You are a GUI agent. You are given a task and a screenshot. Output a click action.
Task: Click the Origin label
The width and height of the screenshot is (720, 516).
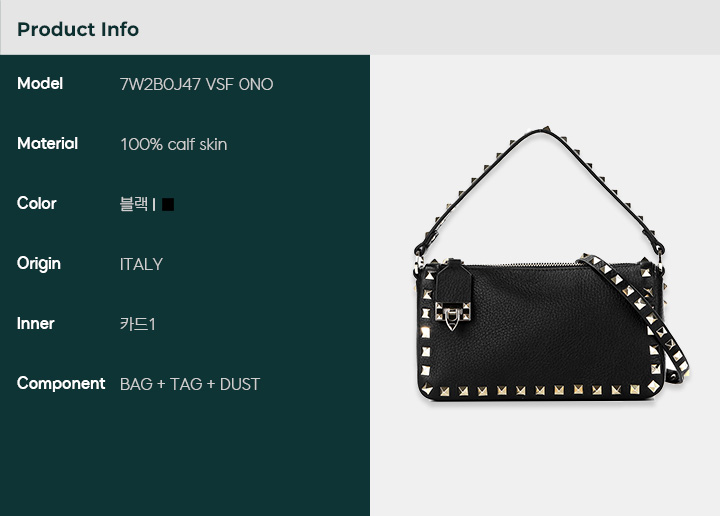(39, 264)
